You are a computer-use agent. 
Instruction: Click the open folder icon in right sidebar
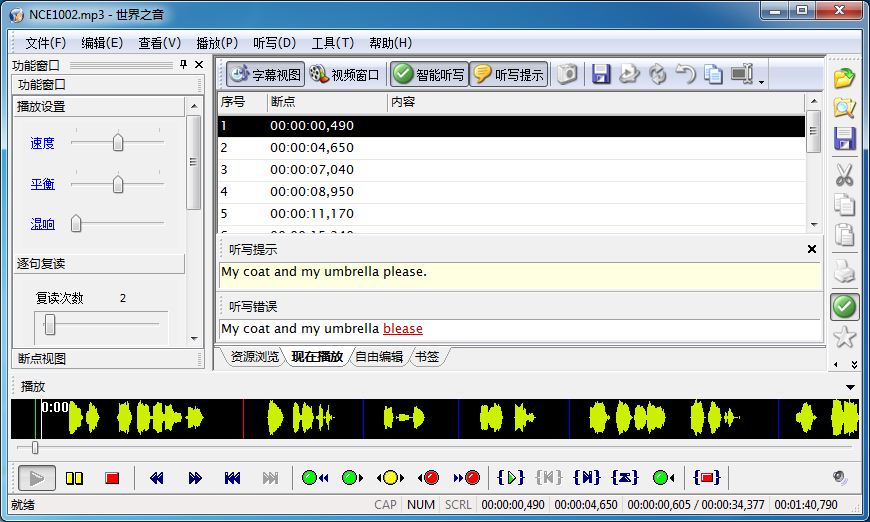click(844, 78)
